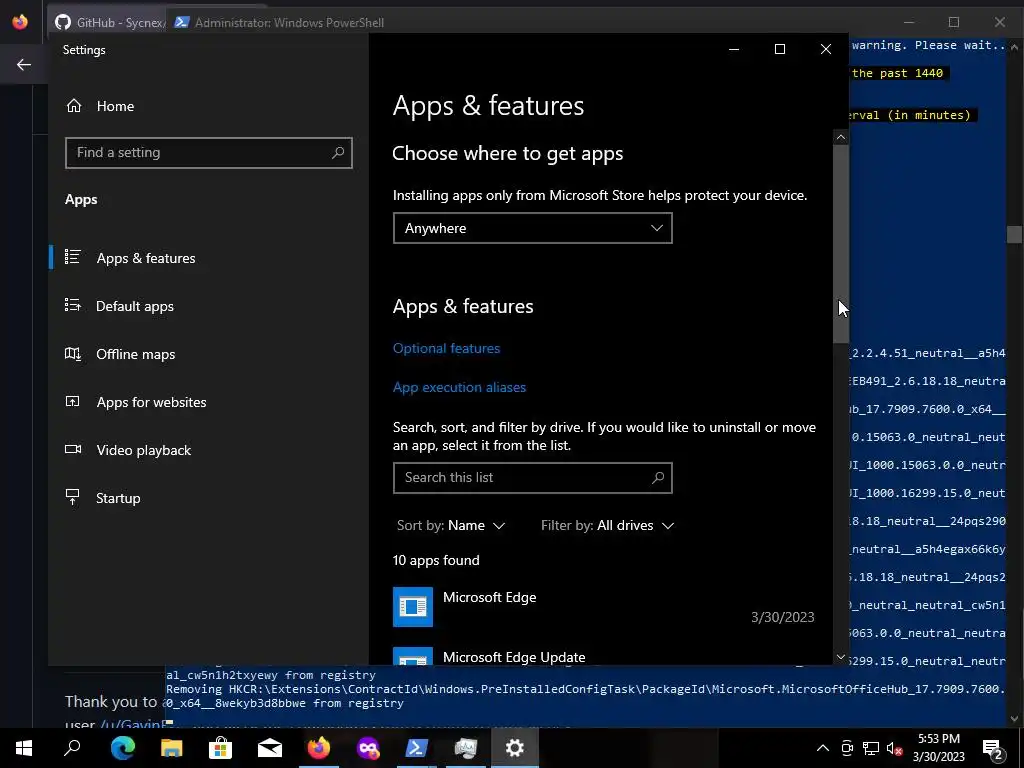Open Microsoft Edge from taskbar
The height and width of the screenshot is (768, 1024).
pos(122,748)
